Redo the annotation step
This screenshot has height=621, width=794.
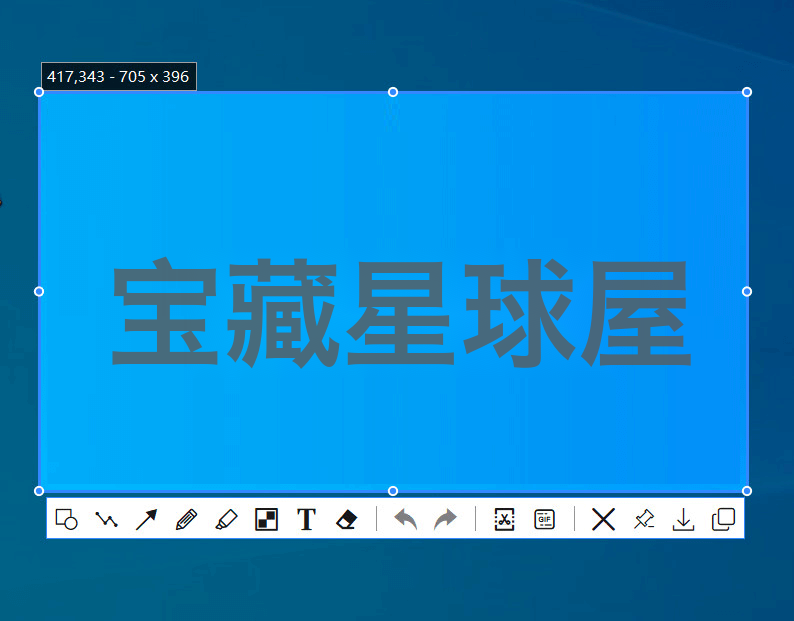coord(446,519)
